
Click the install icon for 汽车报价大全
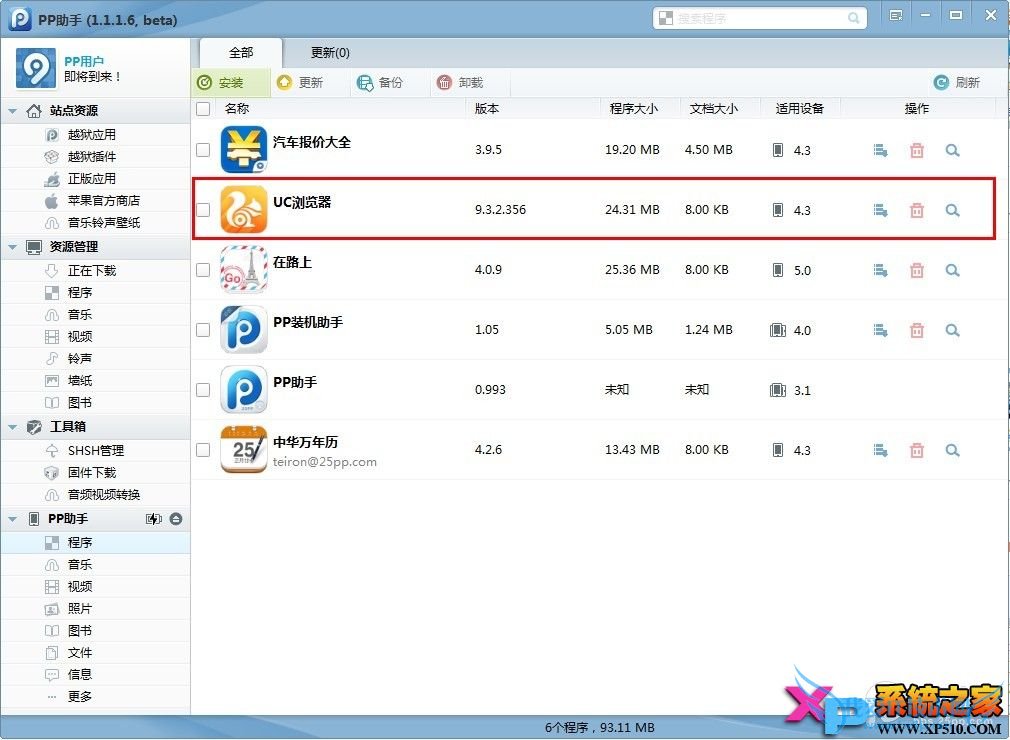click(881, 151)
